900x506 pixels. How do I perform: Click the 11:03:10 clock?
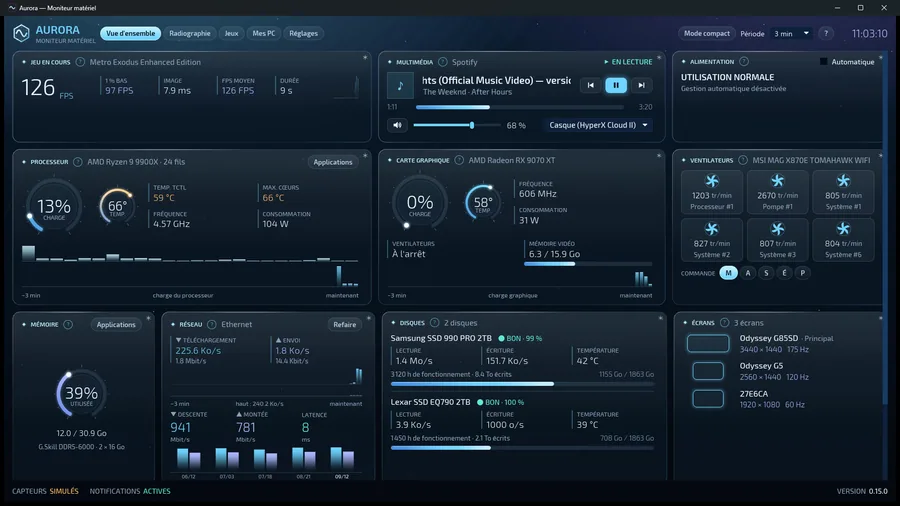(869, 33)
